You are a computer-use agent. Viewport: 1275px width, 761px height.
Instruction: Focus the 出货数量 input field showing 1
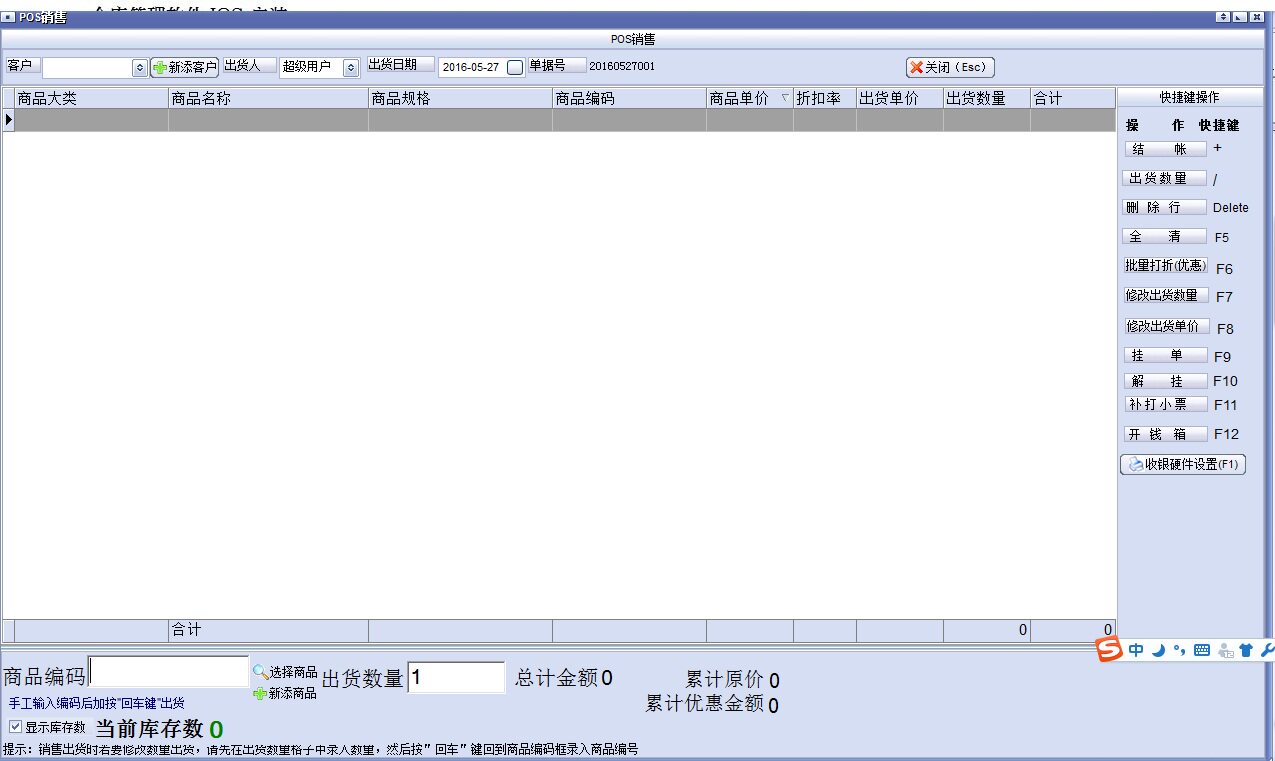[456, 677]
